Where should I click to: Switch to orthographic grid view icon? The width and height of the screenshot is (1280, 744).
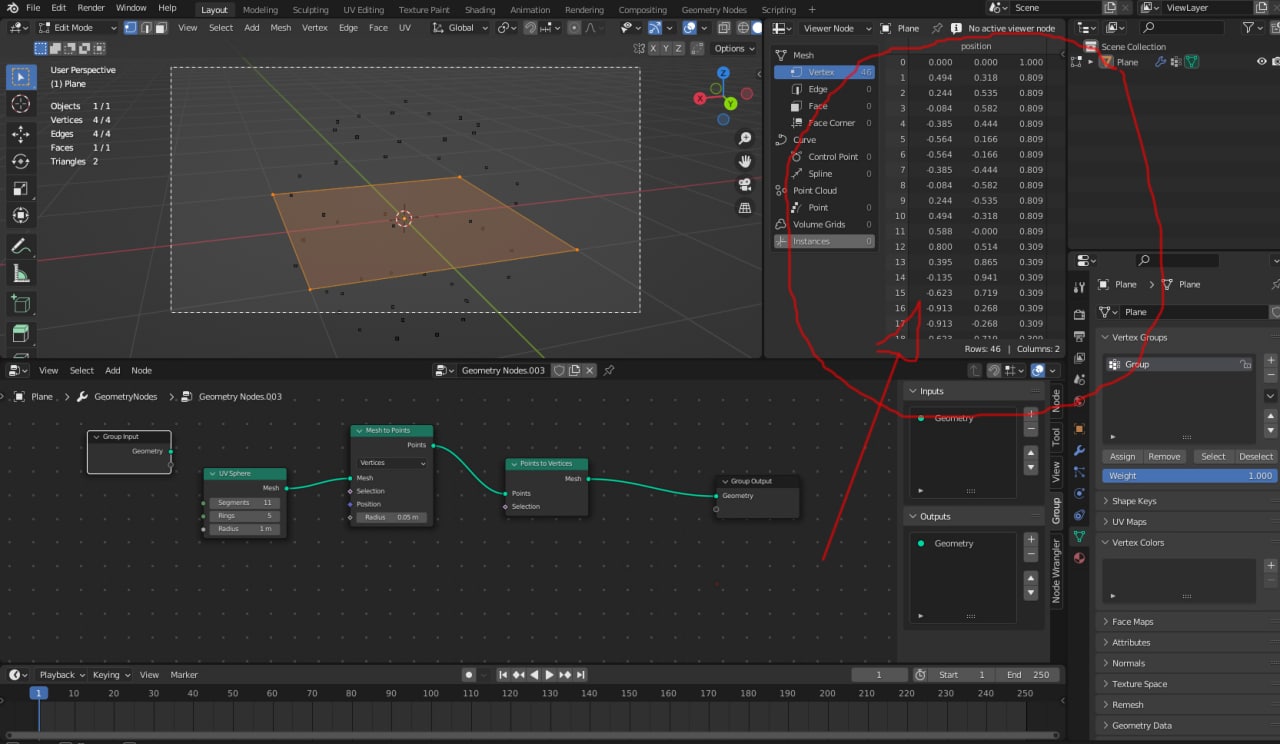[x=744, y=208]
